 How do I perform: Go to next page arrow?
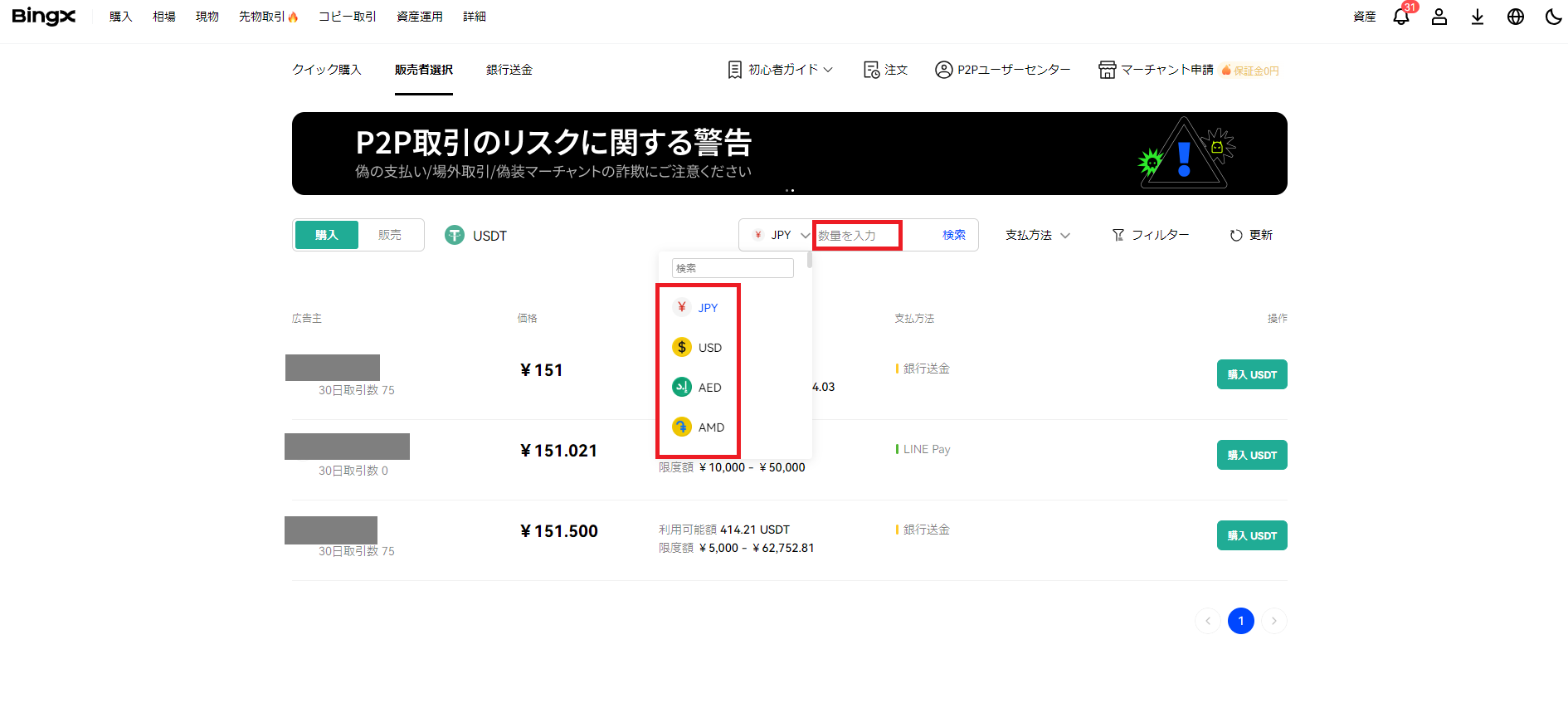(x=1274, y=621)
